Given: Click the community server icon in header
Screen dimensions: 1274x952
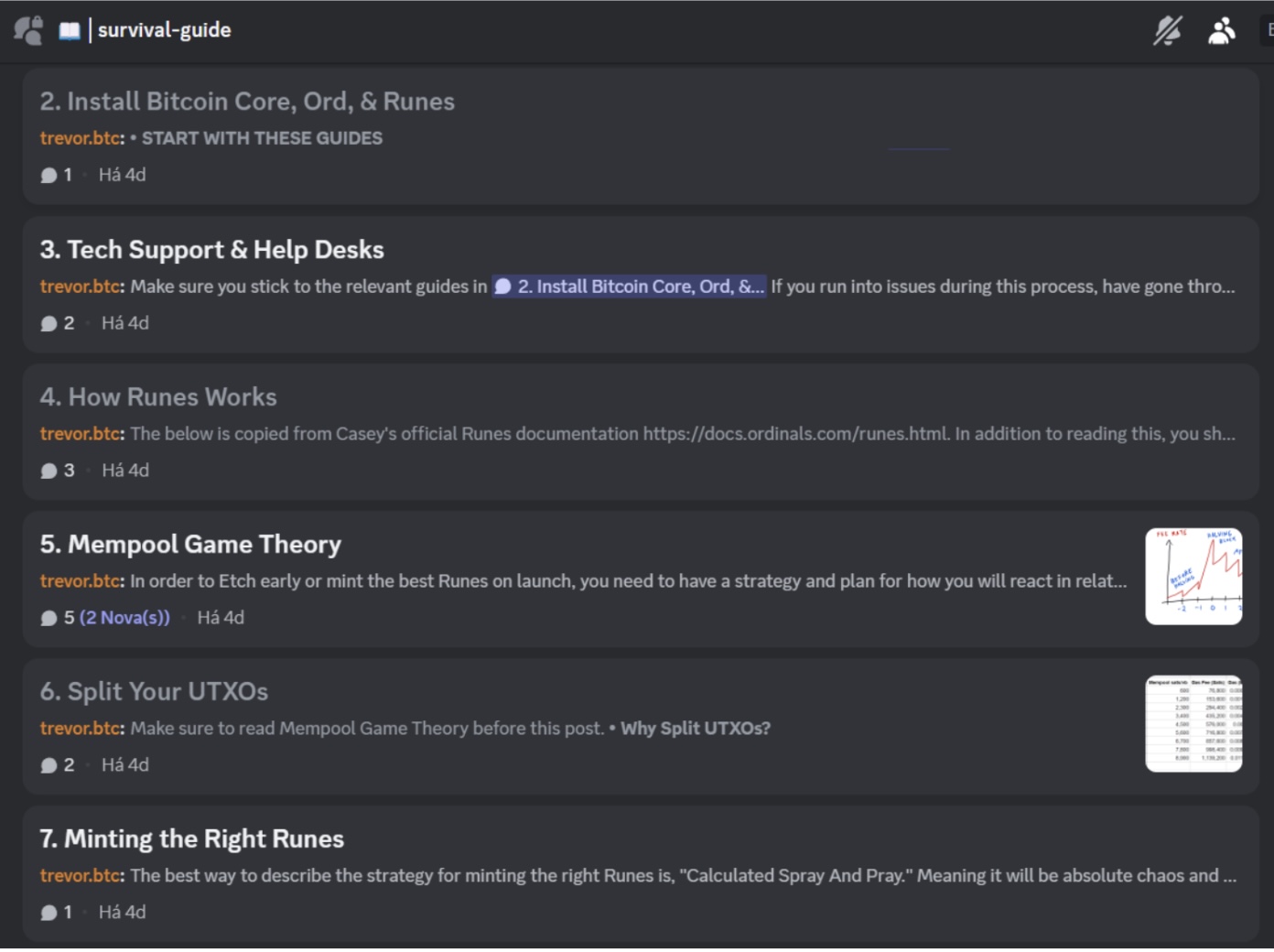Looking at the screenshot, I should [x=28, y=30].
